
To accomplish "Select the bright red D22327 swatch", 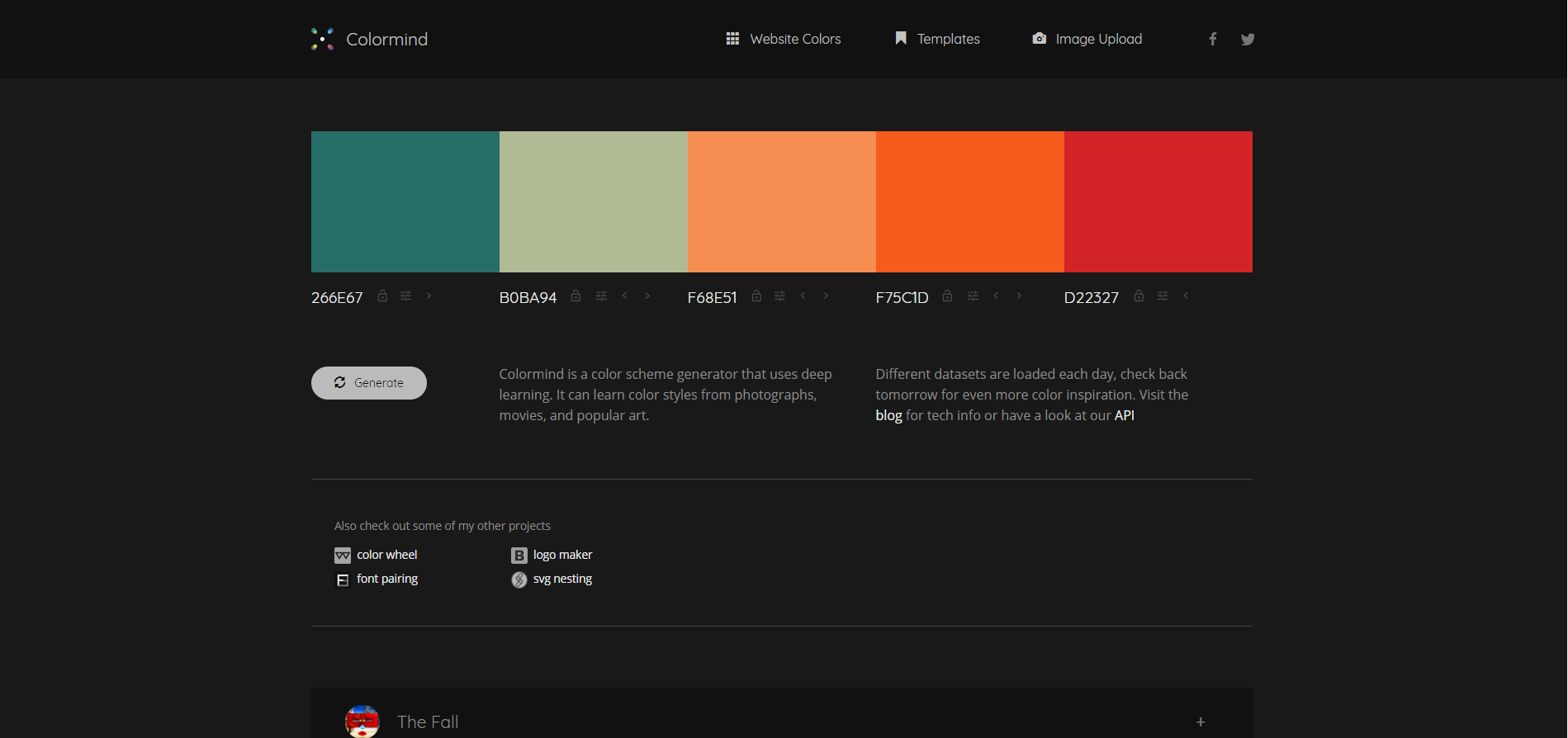I will point(1158,201).
